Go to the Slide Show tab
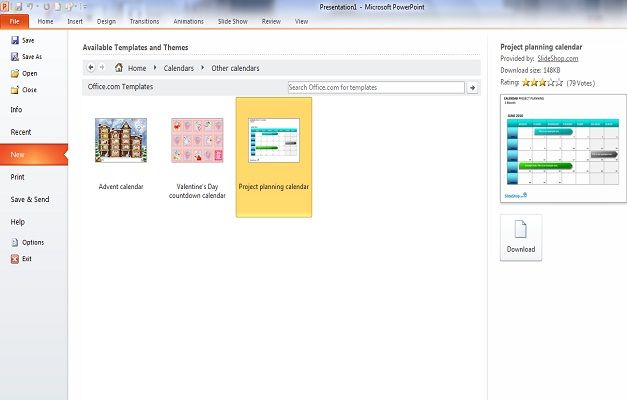 pos(233,22)
